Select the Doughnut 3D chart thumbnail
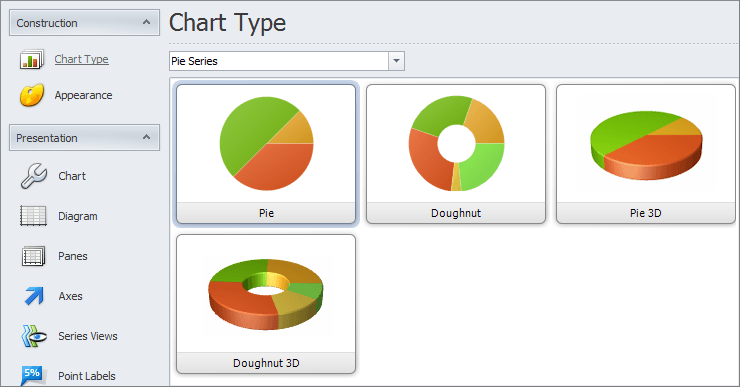The width and height of the screenshot is (740, 387). click(266, 304)
